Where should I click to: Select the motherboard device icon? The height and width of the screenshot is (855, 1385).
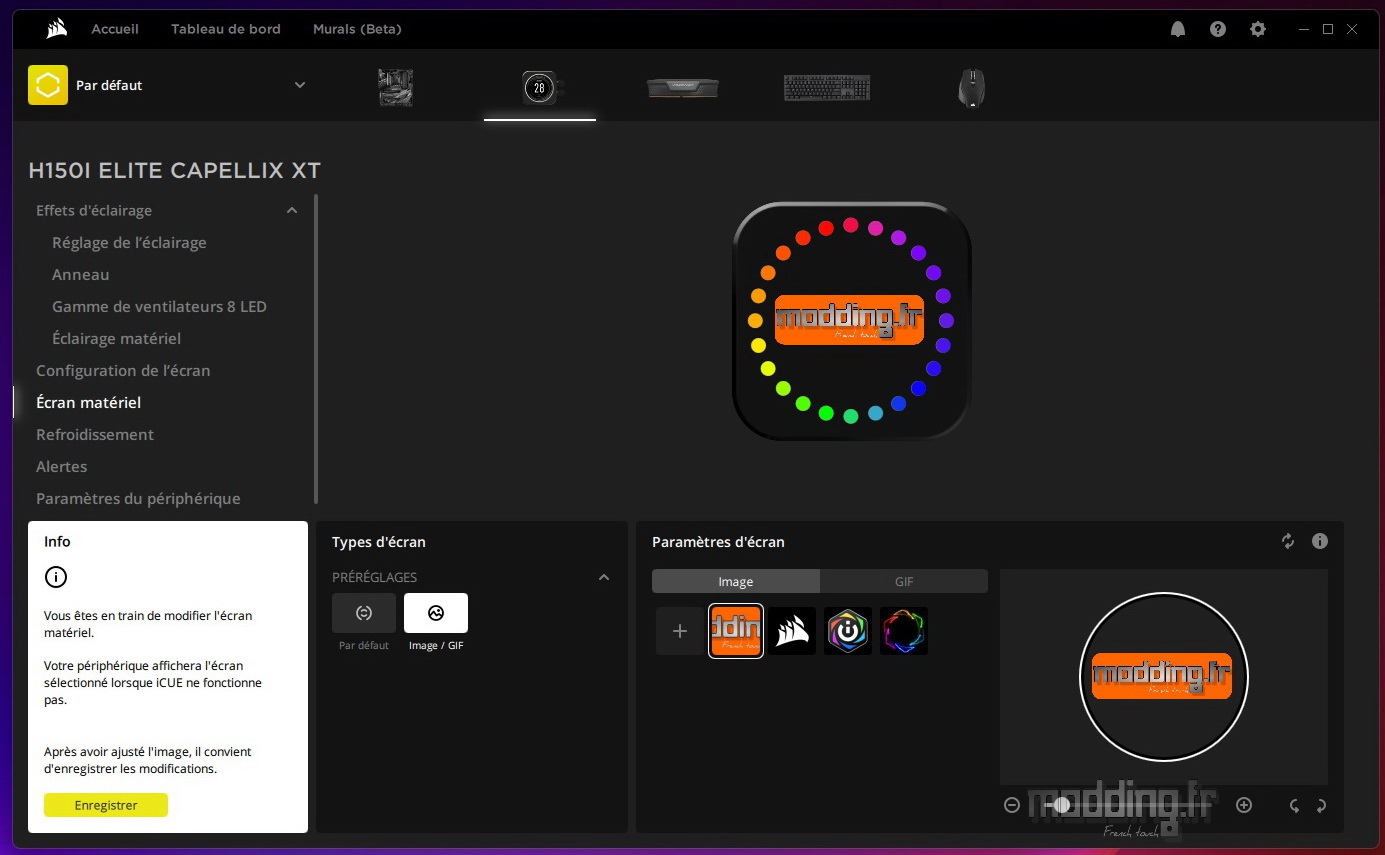[396, 87]
